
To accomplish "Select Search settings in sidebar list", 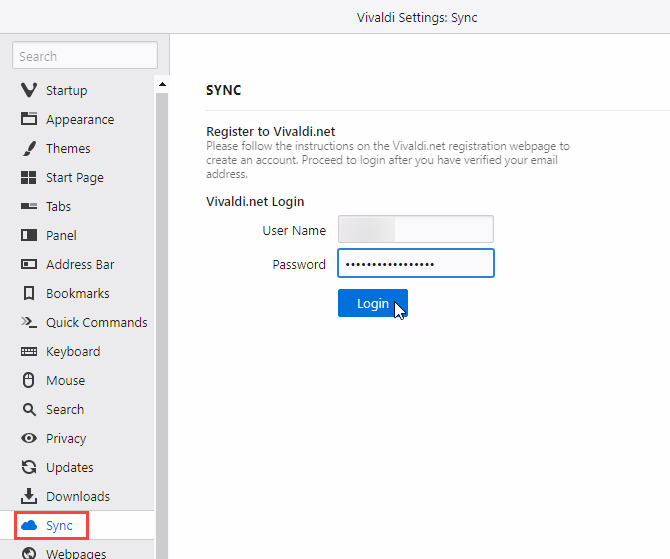I will 77,409.
